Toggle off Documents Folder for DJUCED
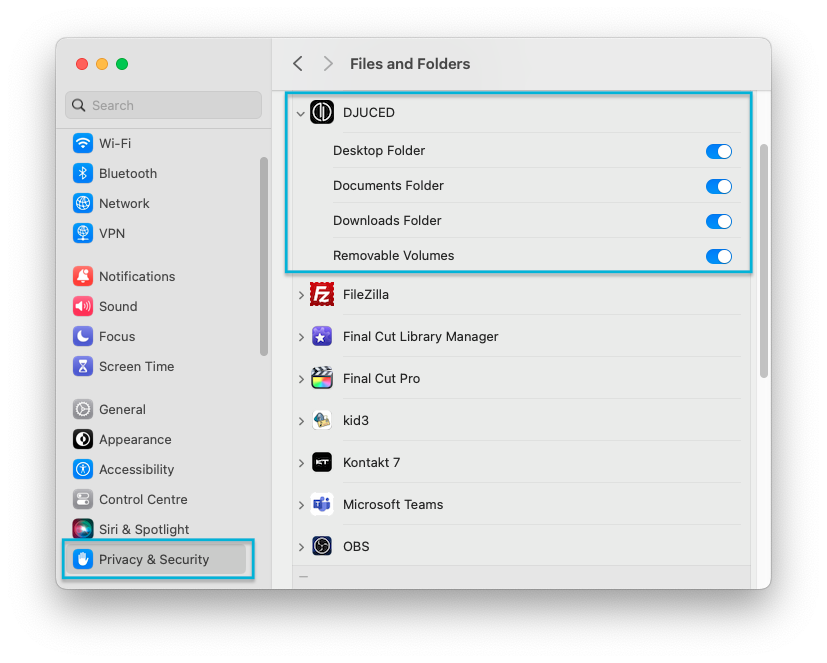827x663 pixels. [x=718, y=186]
